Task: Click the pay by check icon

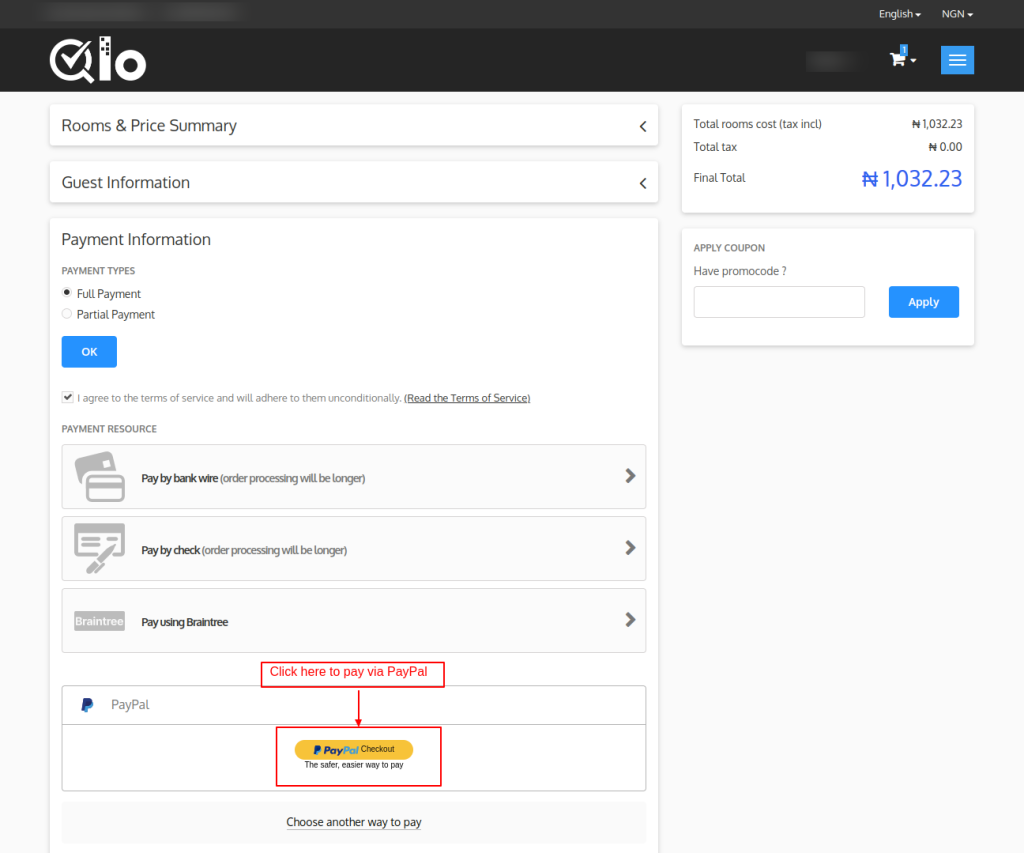Action: (x=100, y=548)
